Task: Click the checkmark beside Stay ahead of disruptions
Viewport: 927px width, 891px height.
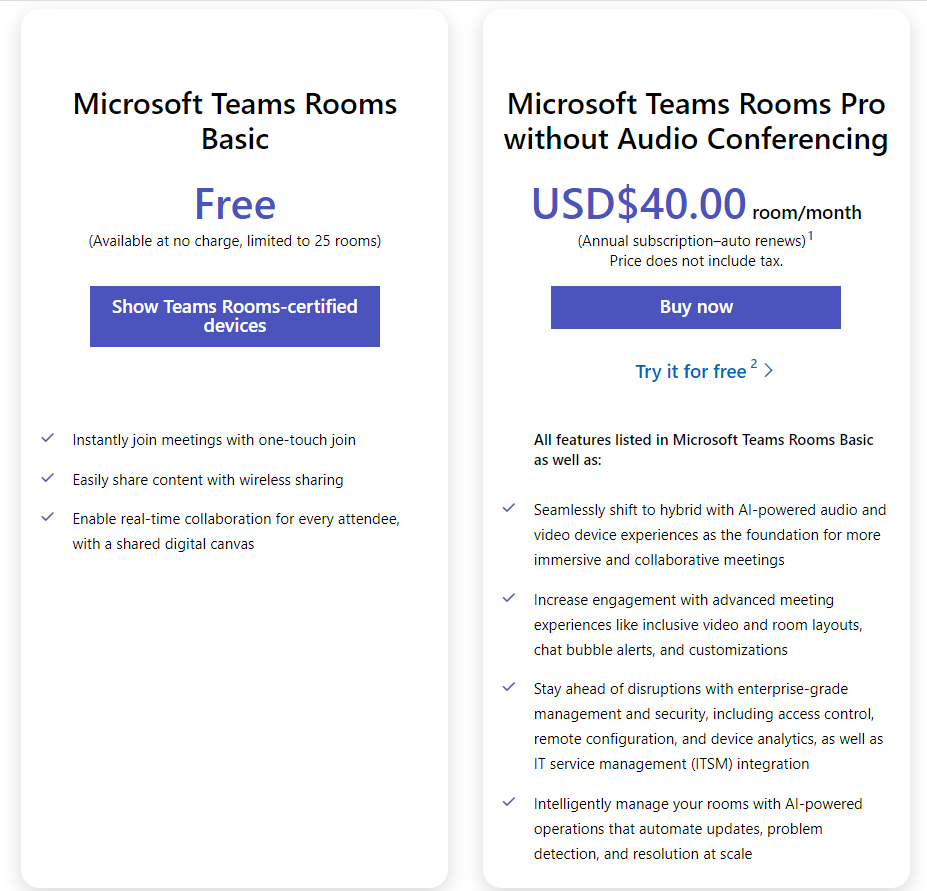Action: click(509, 687)
